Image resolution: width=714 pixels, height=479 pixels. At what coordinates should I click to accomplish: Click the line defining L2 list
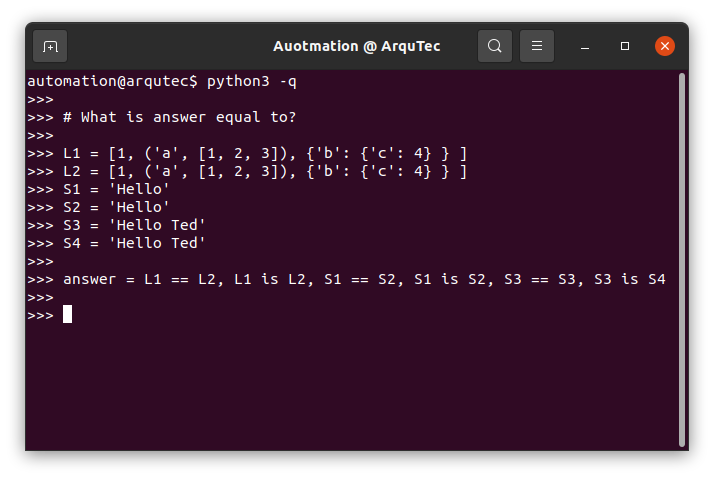[x=265, y=172]
